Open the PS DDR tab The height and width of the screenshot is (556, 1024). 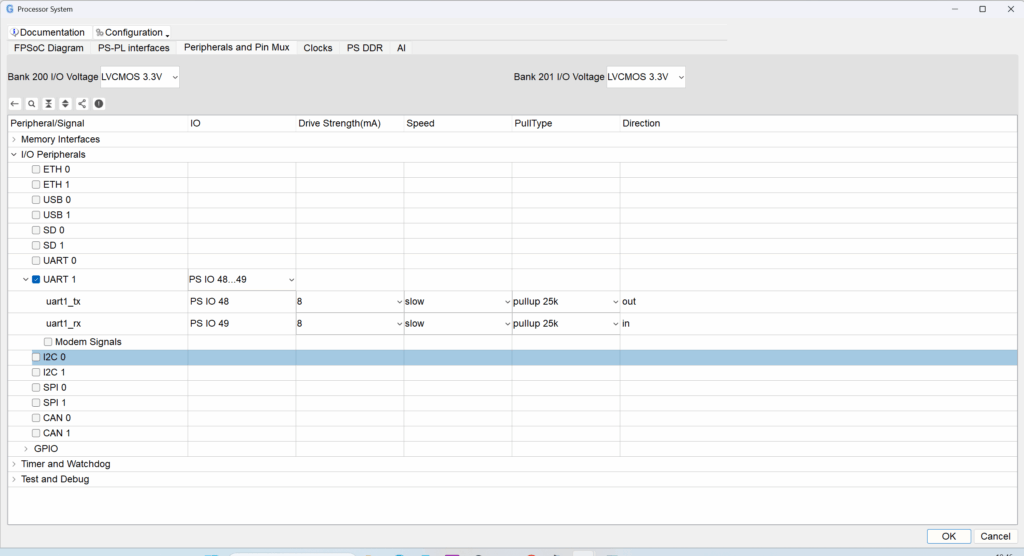point(364,48)
